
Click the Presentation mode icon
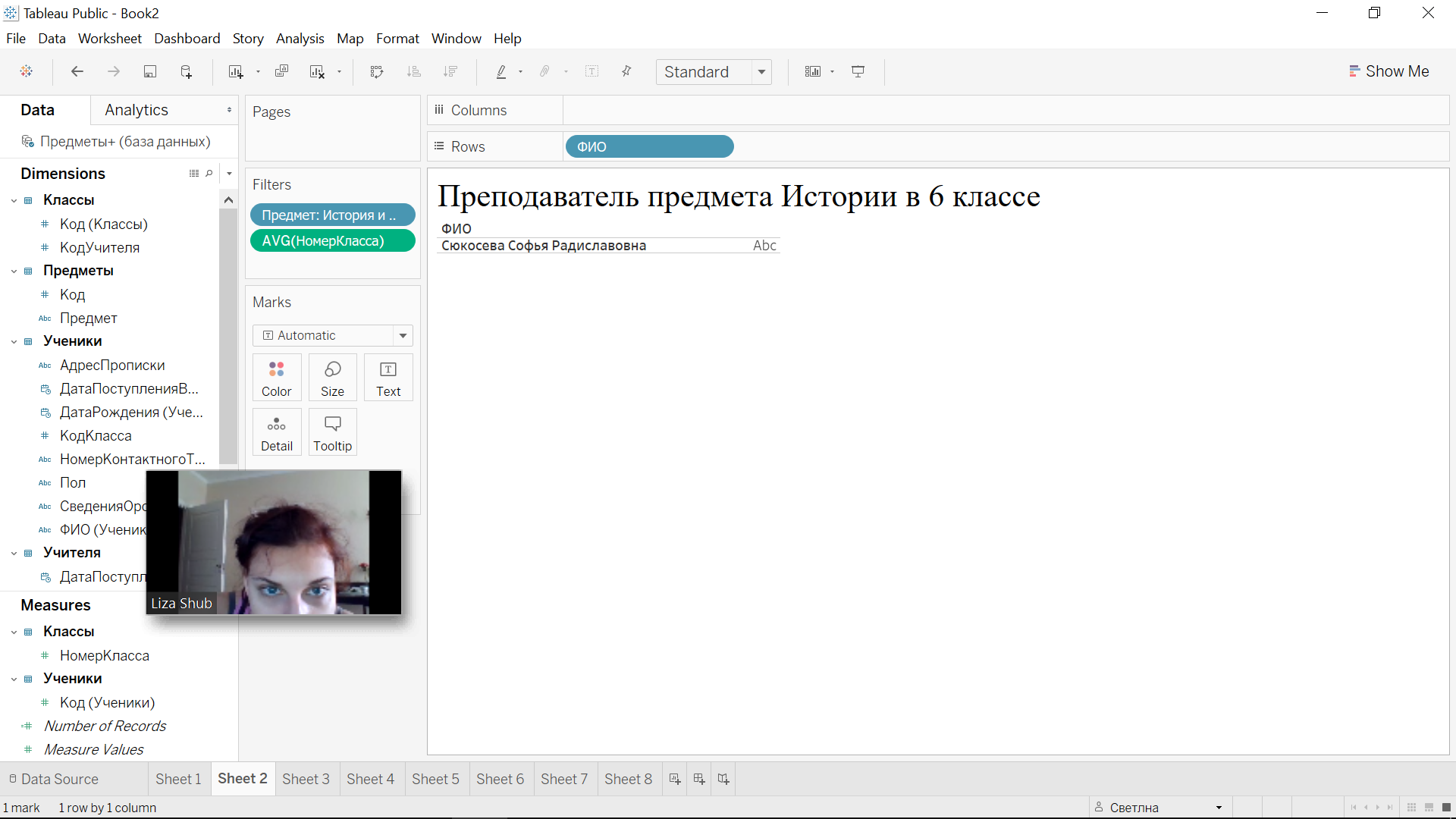tap(858, 71)
